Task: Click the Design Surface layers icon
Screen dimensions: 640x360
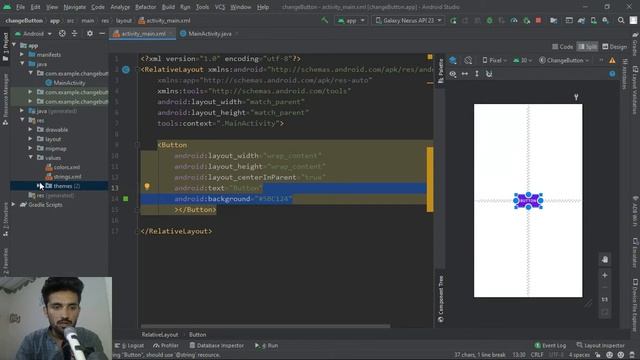Action: 453,60
